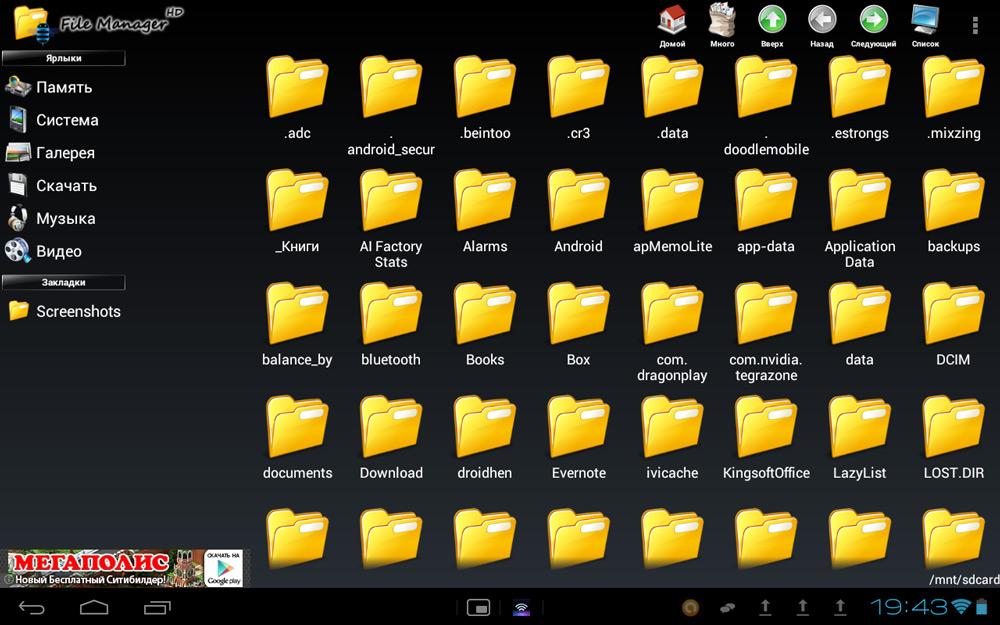Open the three-dot overflow menu

(975, 25)
